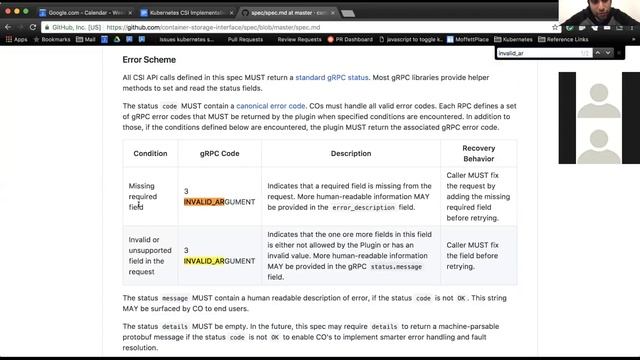The height and width of the screenshot is (360, 640).
Task: Close the Kubernetes CSI Implementation tab
Action: 231,13
